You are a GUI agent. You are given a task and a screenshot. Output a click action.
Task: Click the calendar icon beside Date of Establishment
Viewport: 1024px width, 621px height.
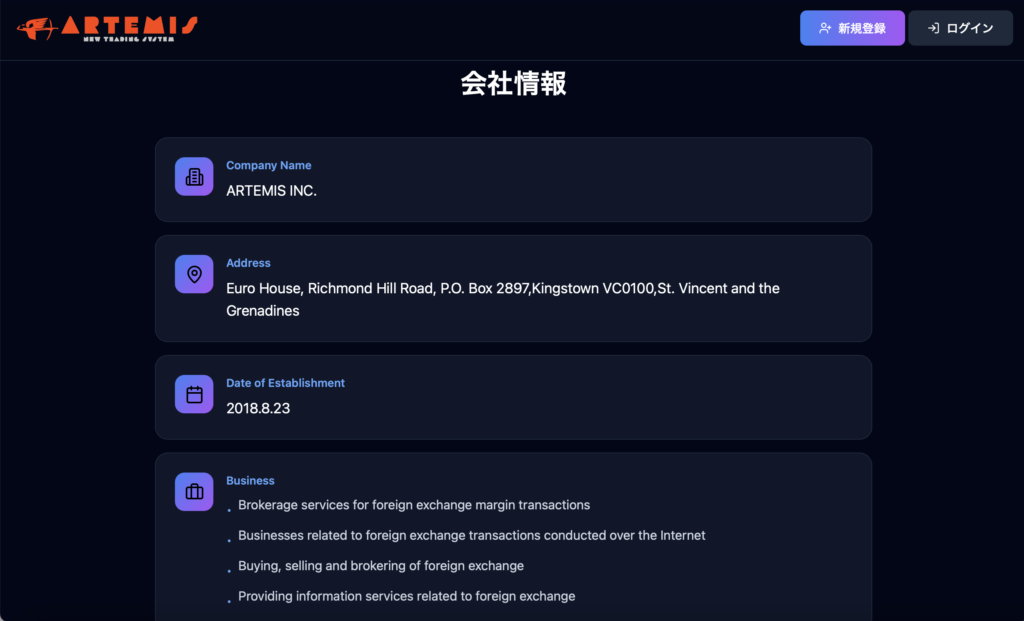(x=194, y=394)
